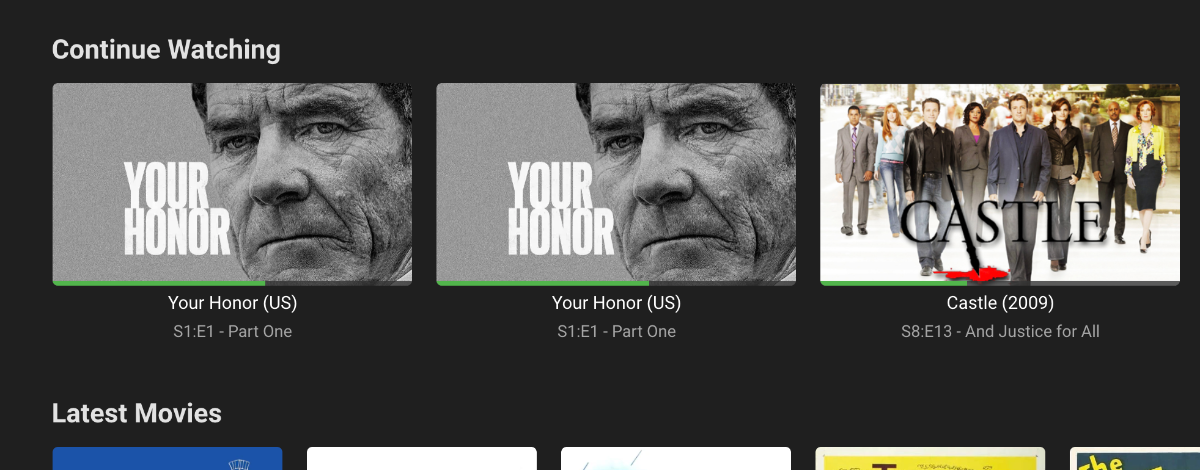Open 'S8:E13 - And Justice for All'
1200x470 pixels.
point(1000,331)
